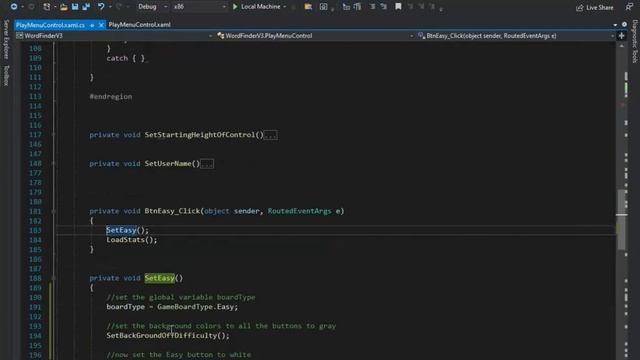Click the Comment Selection toolbar icon

tap(372, 7)
